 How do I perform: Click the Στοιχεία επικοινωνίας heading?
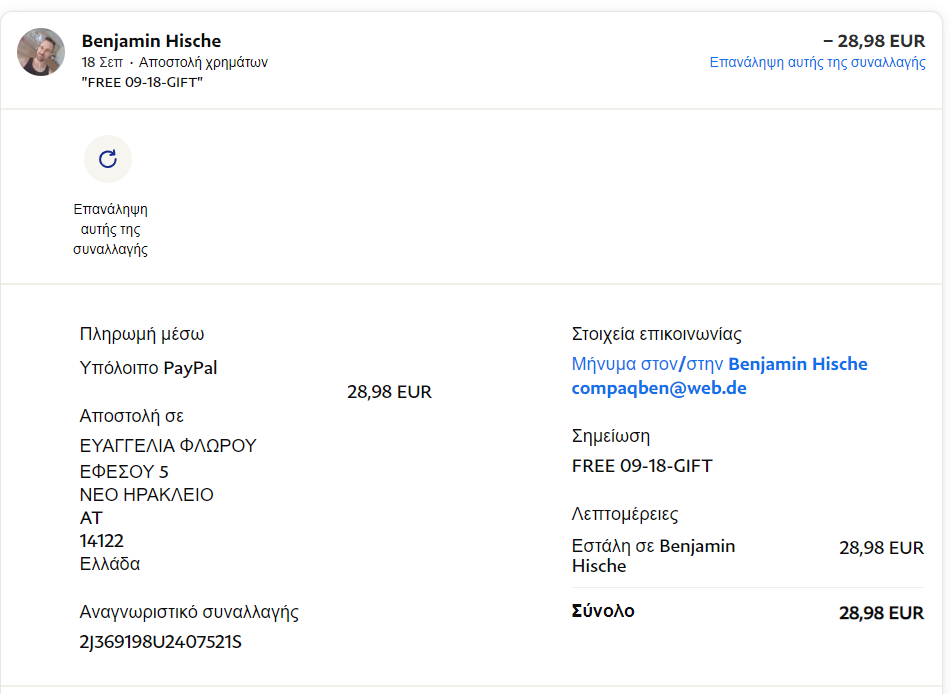(656, 334)
